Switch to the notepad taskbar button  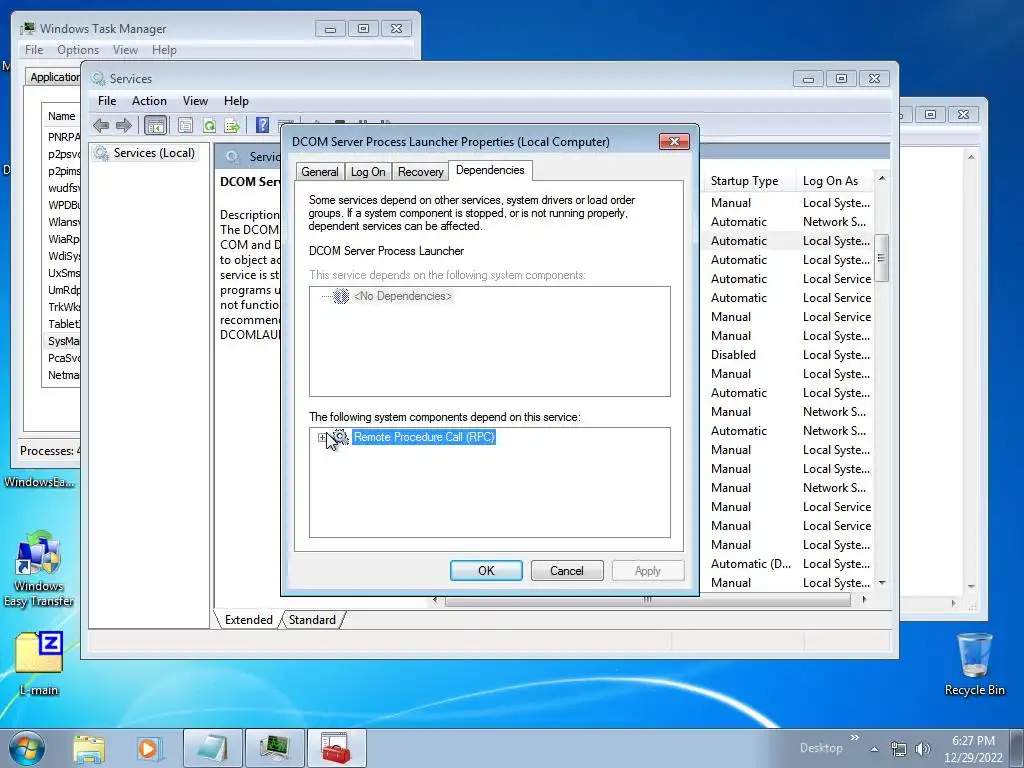(x=213, y=748)
